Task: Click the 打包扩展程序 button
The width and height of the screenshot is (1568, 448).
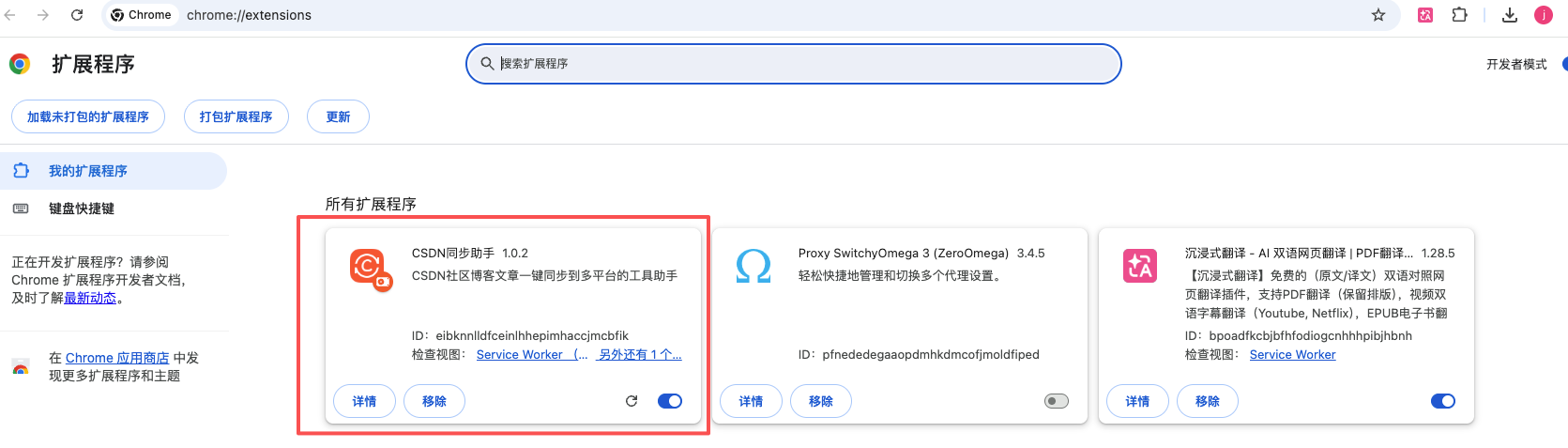Action: (236, 117)
